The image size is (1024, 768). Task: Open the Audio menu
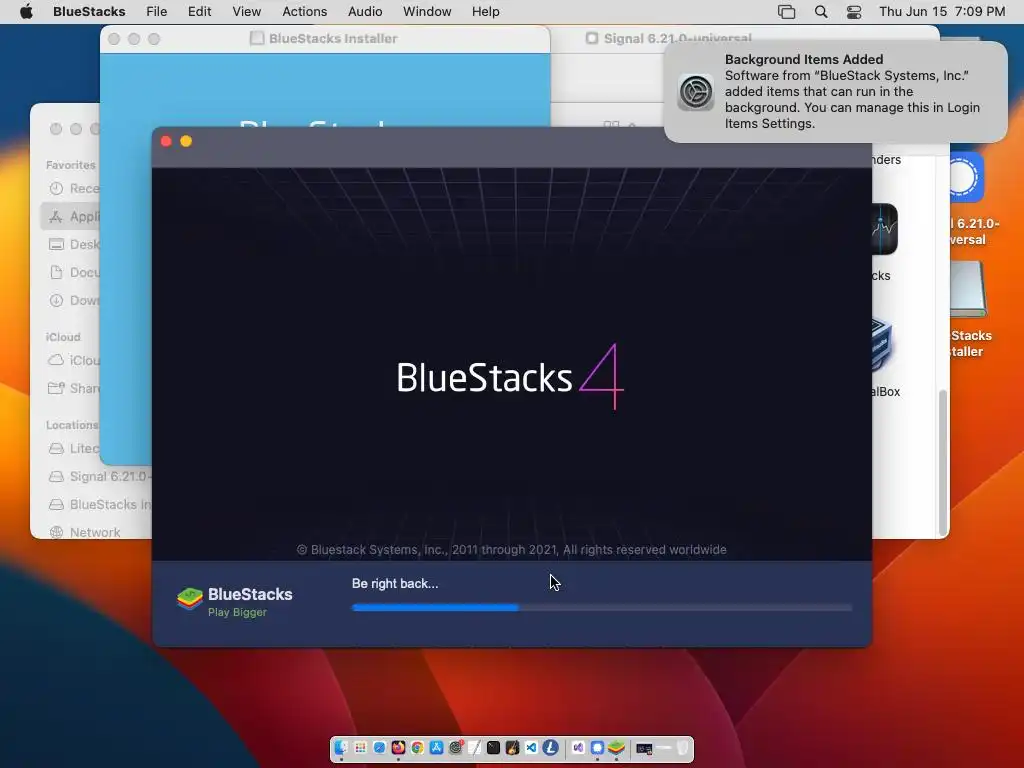[364, 12]
